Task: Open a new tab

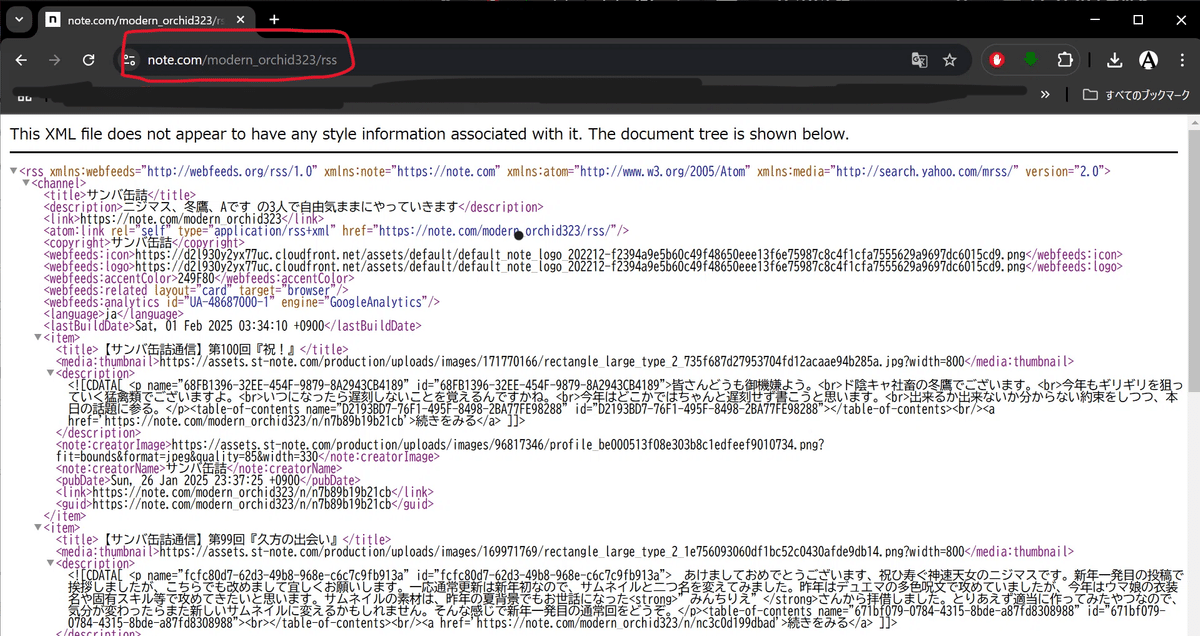Action: click(274, 20)
